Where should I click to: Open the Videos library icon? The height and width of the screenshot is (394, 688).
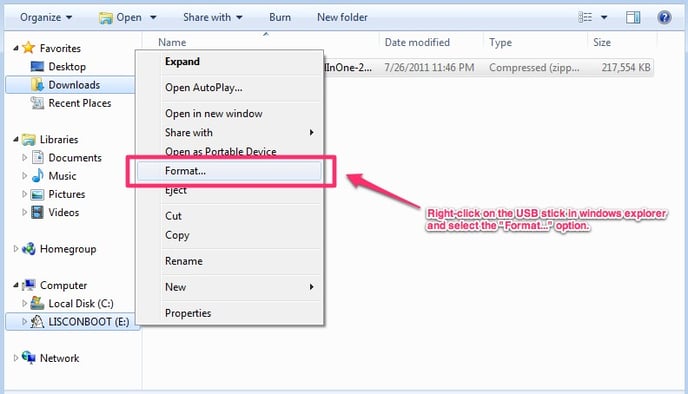click(38, 212)
